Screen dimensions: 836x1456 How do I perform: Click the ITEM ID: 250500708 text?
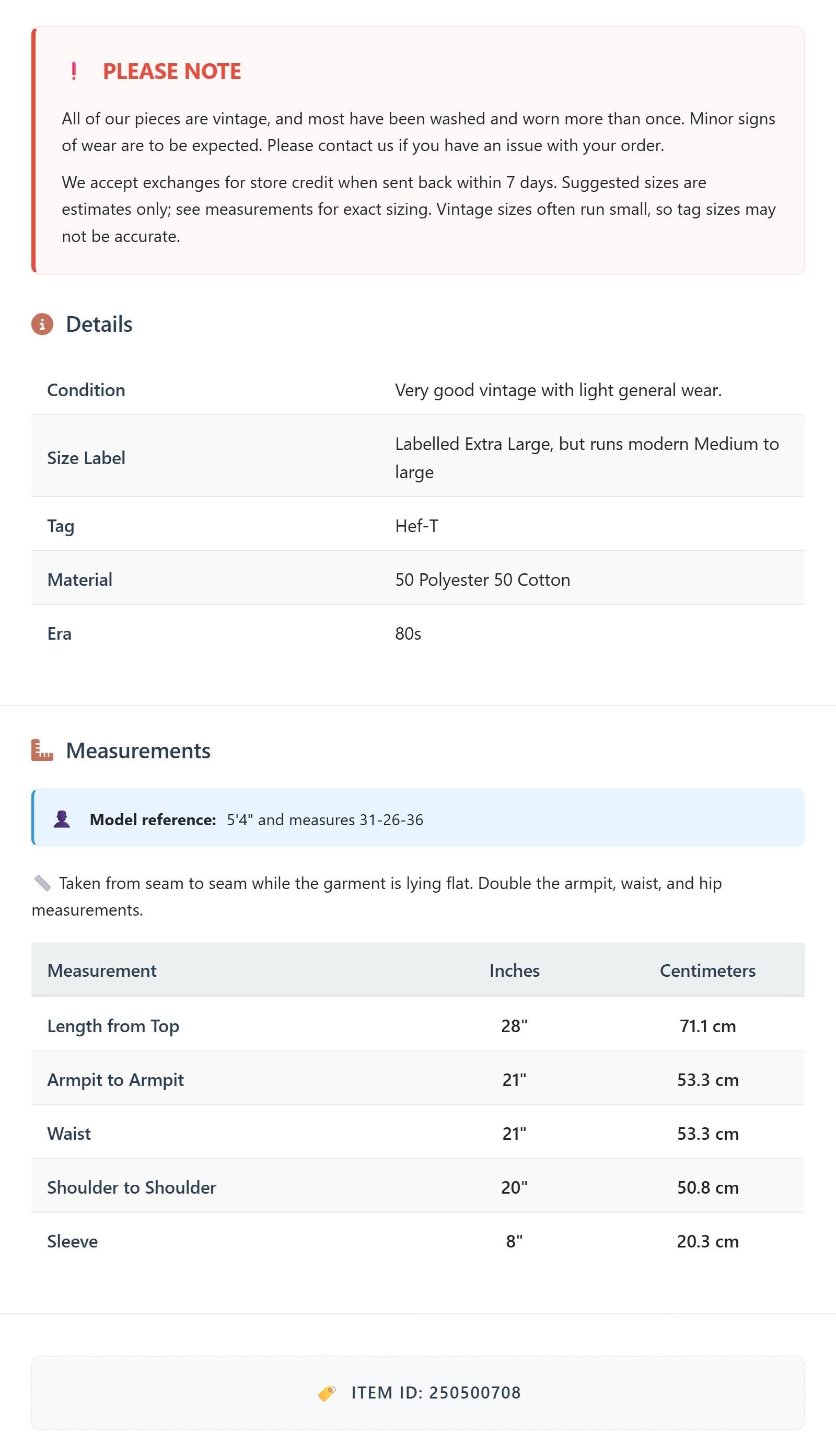[x=436, y=1393]
